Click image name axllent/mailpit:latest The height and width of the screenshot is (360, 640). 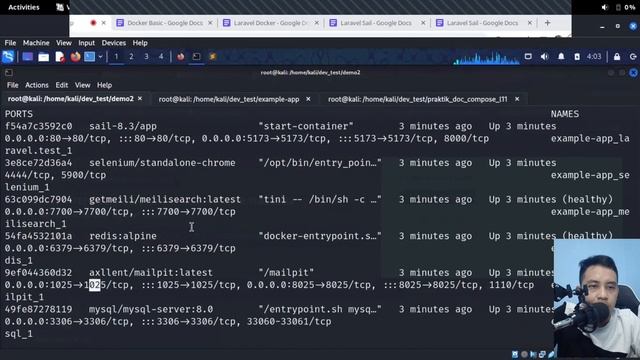pos(151,273)
